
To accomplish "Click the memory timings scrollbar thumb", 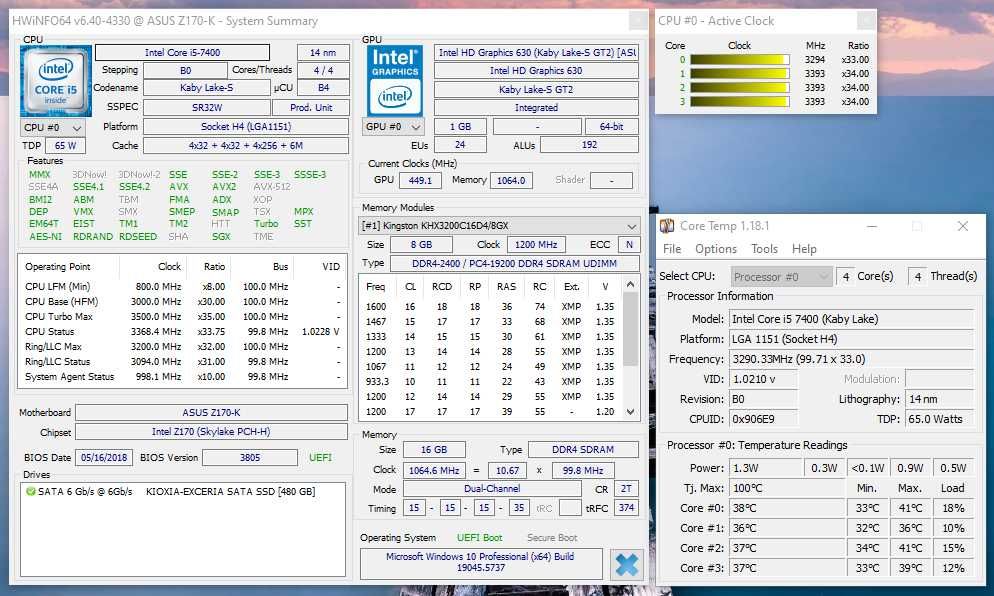I will click(x=630, y=328).
